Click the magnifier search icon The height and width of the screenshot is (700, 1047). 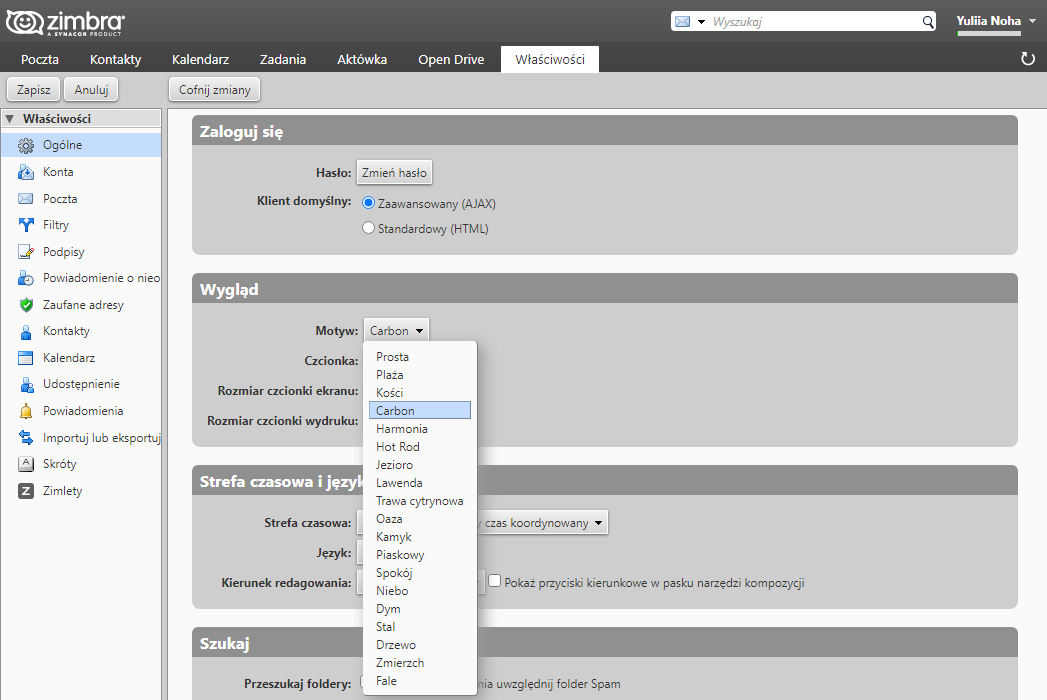927,21
